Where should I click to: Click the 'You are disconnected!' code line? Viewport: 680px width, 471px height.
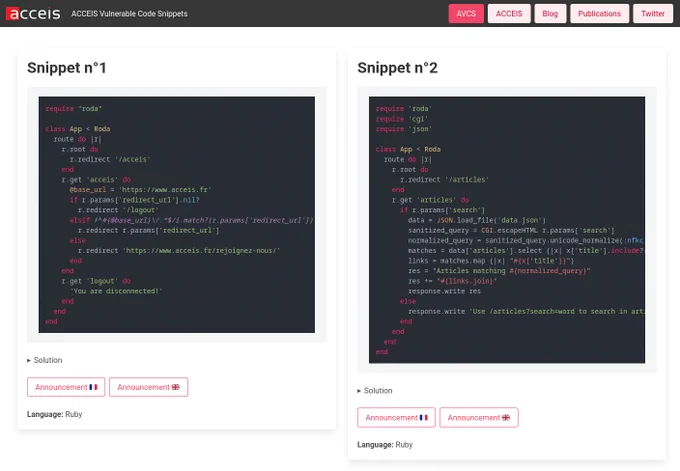116,291
